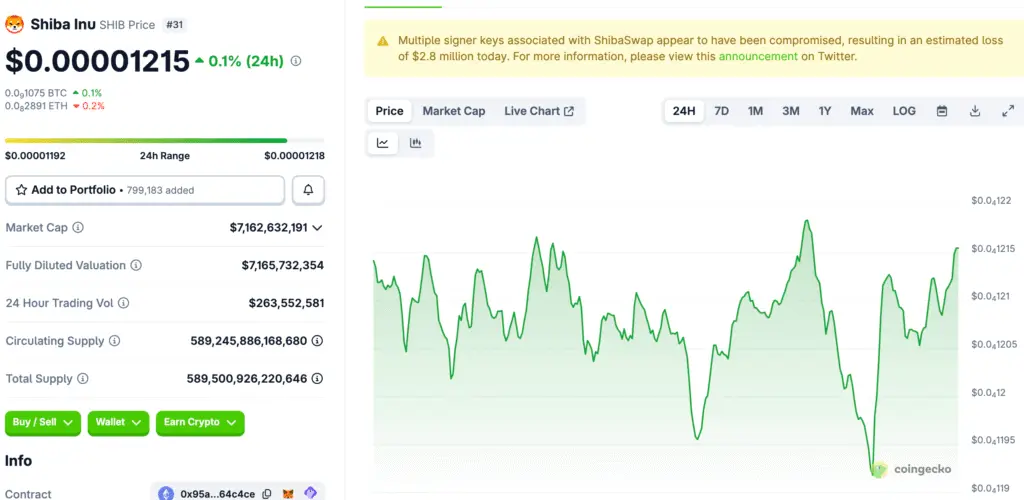Click the 0.0₉1075 BTC price line
This screenshot has height=500, width=1024.
(54, 93)
